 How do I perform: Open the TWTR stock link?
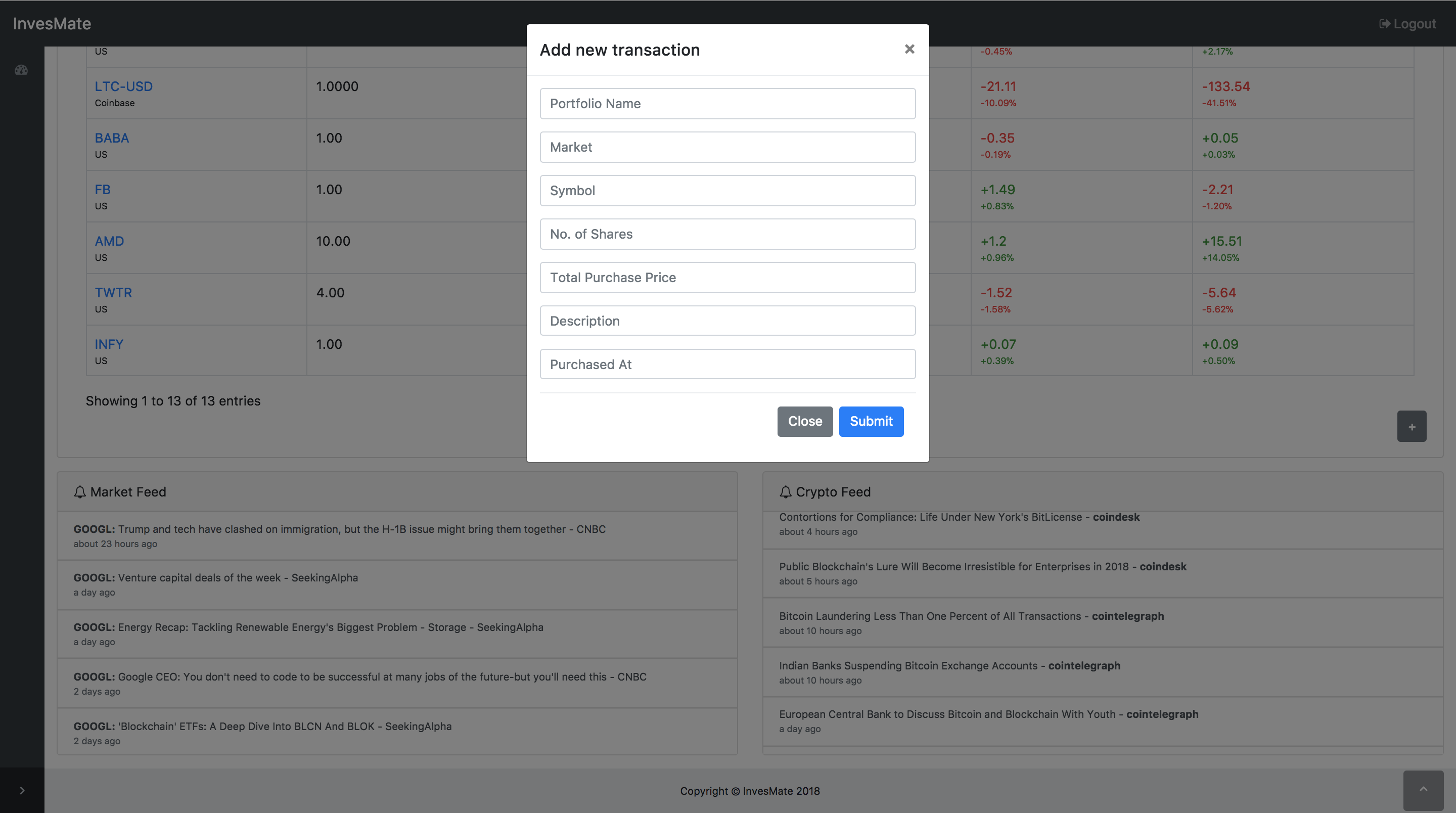(x=113, y=293)
